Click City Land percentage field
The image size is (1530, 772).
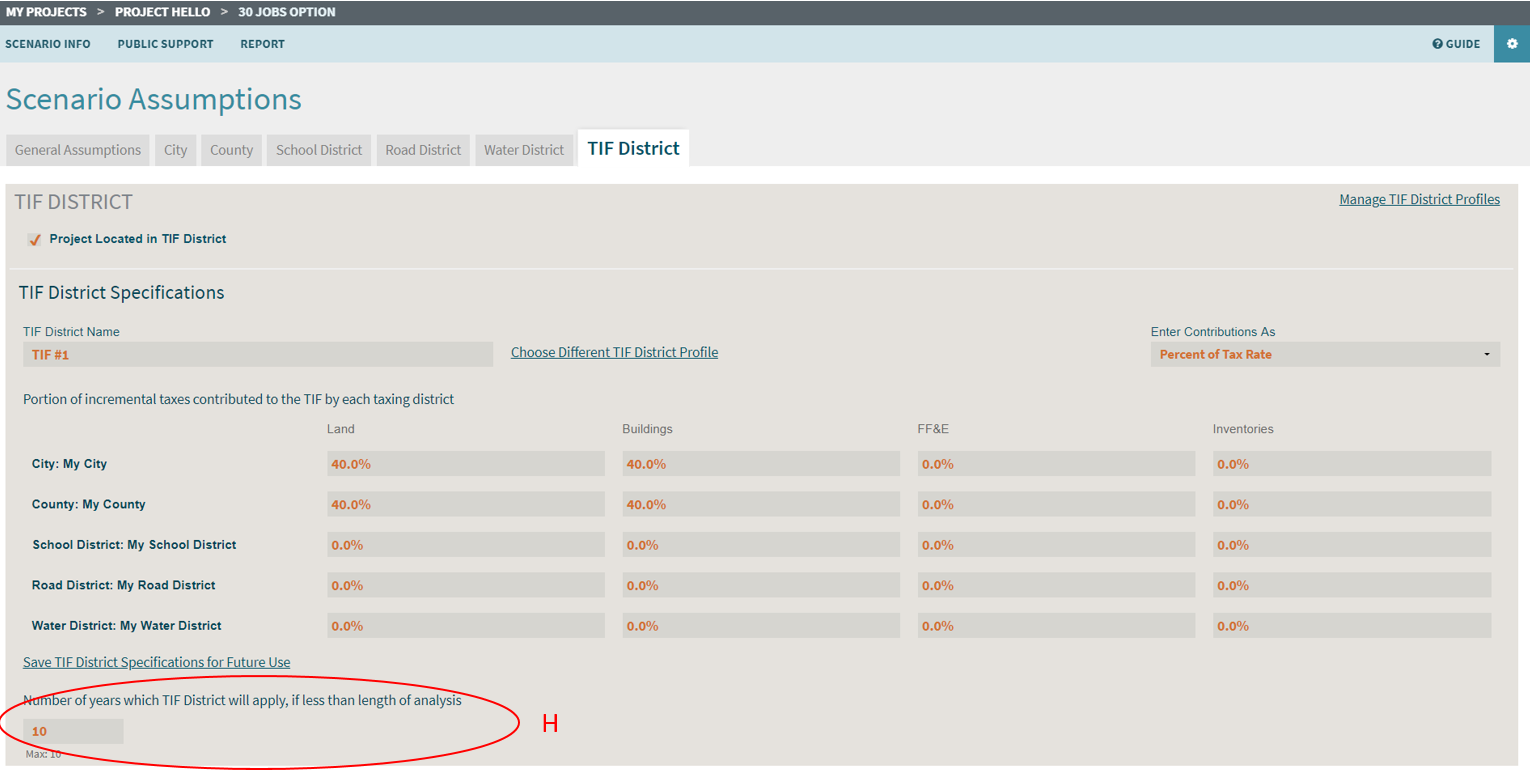coord(465,464)
